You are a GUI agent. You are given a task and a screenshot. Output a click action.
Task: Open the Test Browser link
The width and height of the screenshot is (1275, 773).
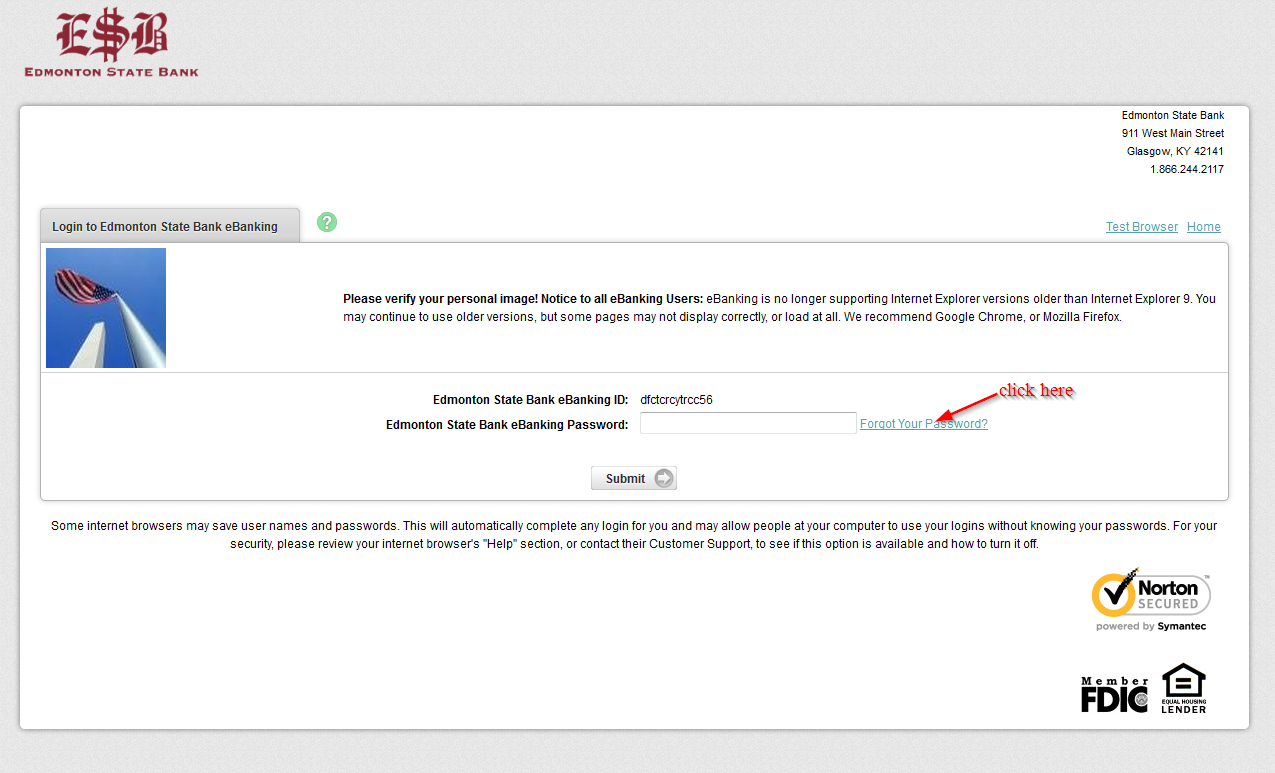1142,227
